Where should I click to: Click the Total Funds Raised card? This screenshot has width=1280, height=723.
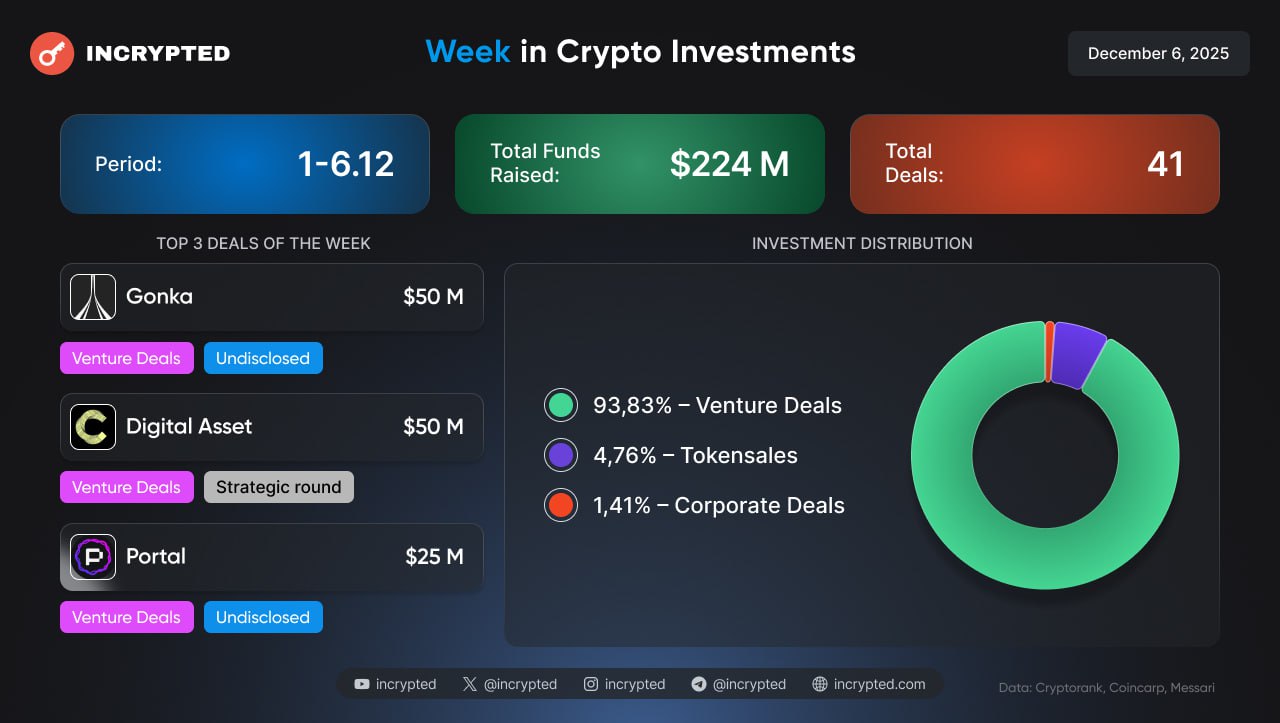[x=640, y=164]
